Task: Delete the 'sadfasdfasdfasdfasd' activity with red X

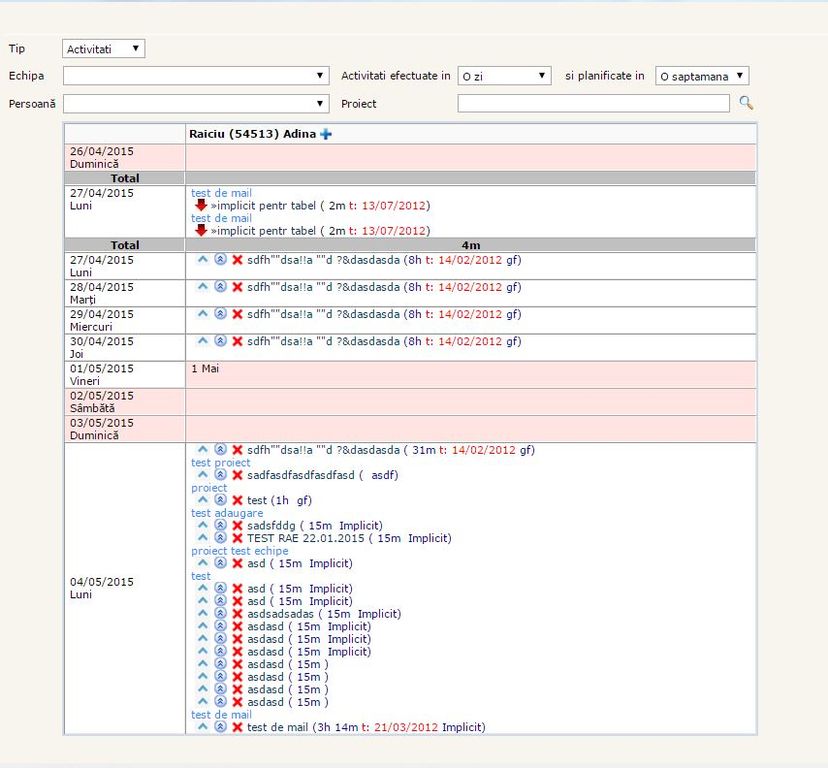Action: pyautogui.click(x=237, y=475)
